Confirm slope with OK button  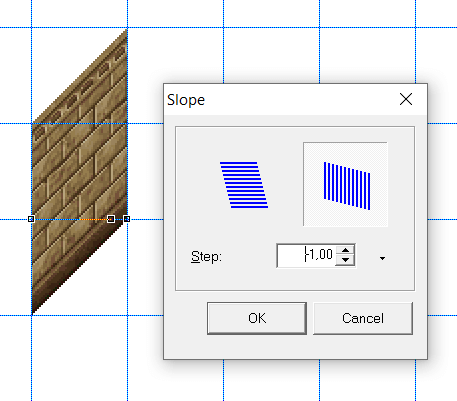coord(257,318)
